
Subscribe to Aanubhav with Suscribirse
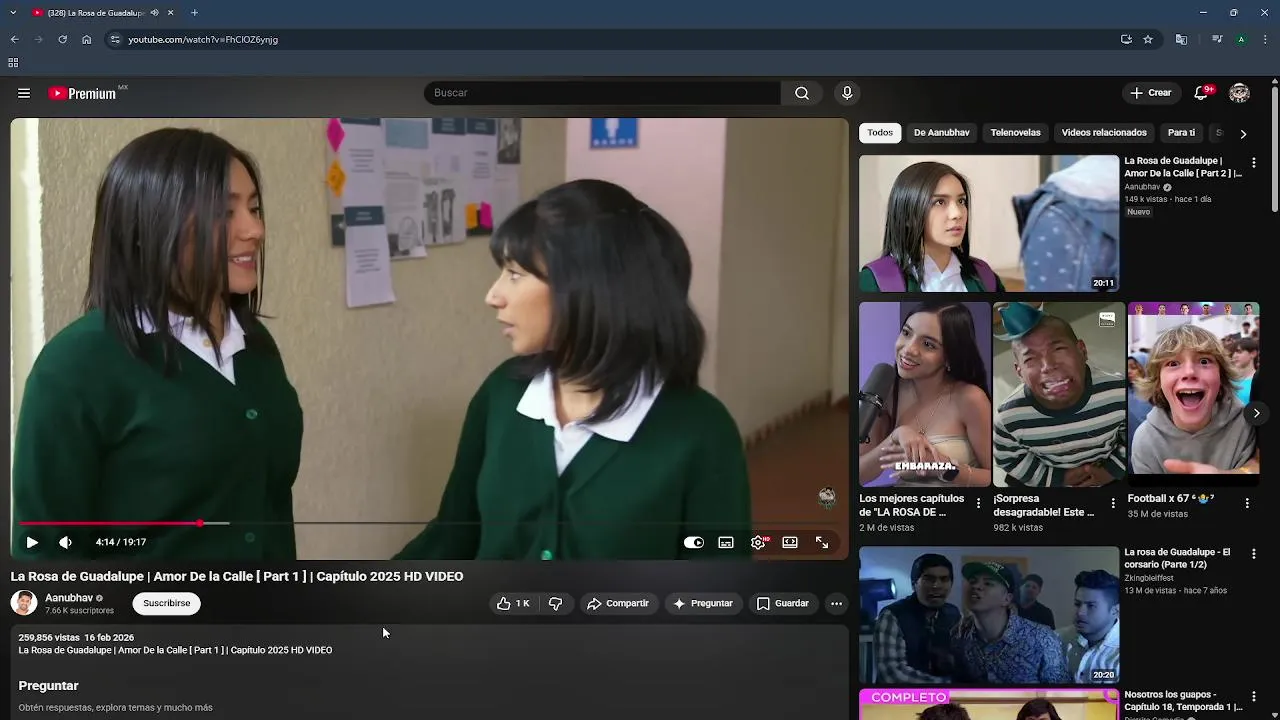click(x=166, y=603)
